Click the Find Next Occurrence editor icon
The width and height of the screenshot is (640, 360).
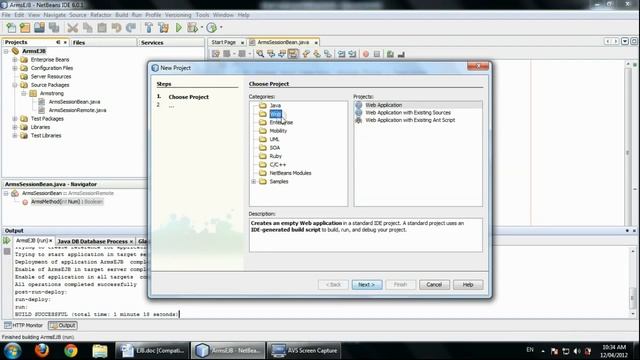[x=282, y=54]
